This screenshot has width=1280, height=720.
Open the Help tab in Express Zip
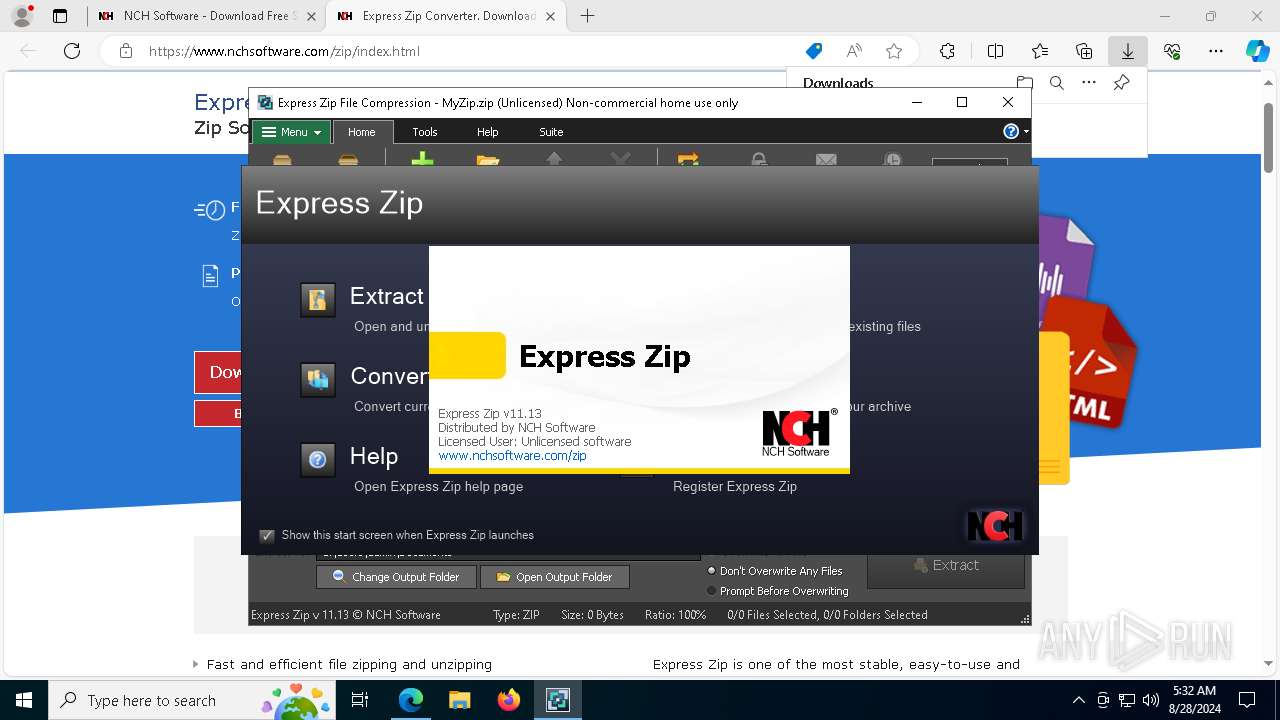487,132
